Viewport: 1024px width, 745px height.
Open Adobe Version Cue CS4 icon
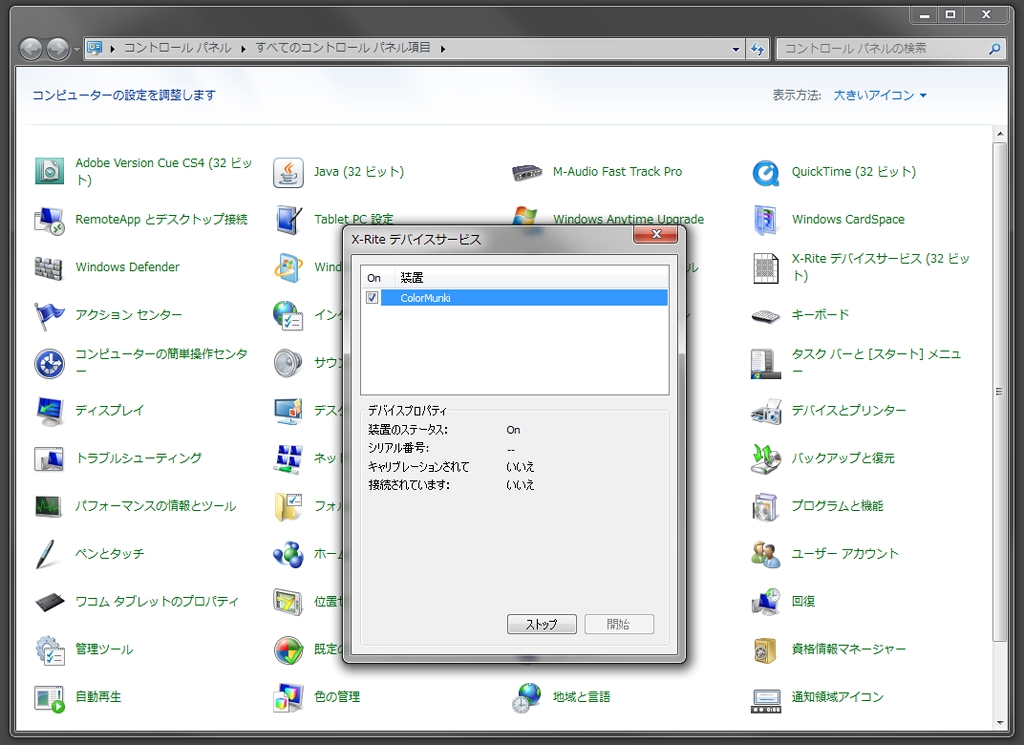click(x=49, y=171)
